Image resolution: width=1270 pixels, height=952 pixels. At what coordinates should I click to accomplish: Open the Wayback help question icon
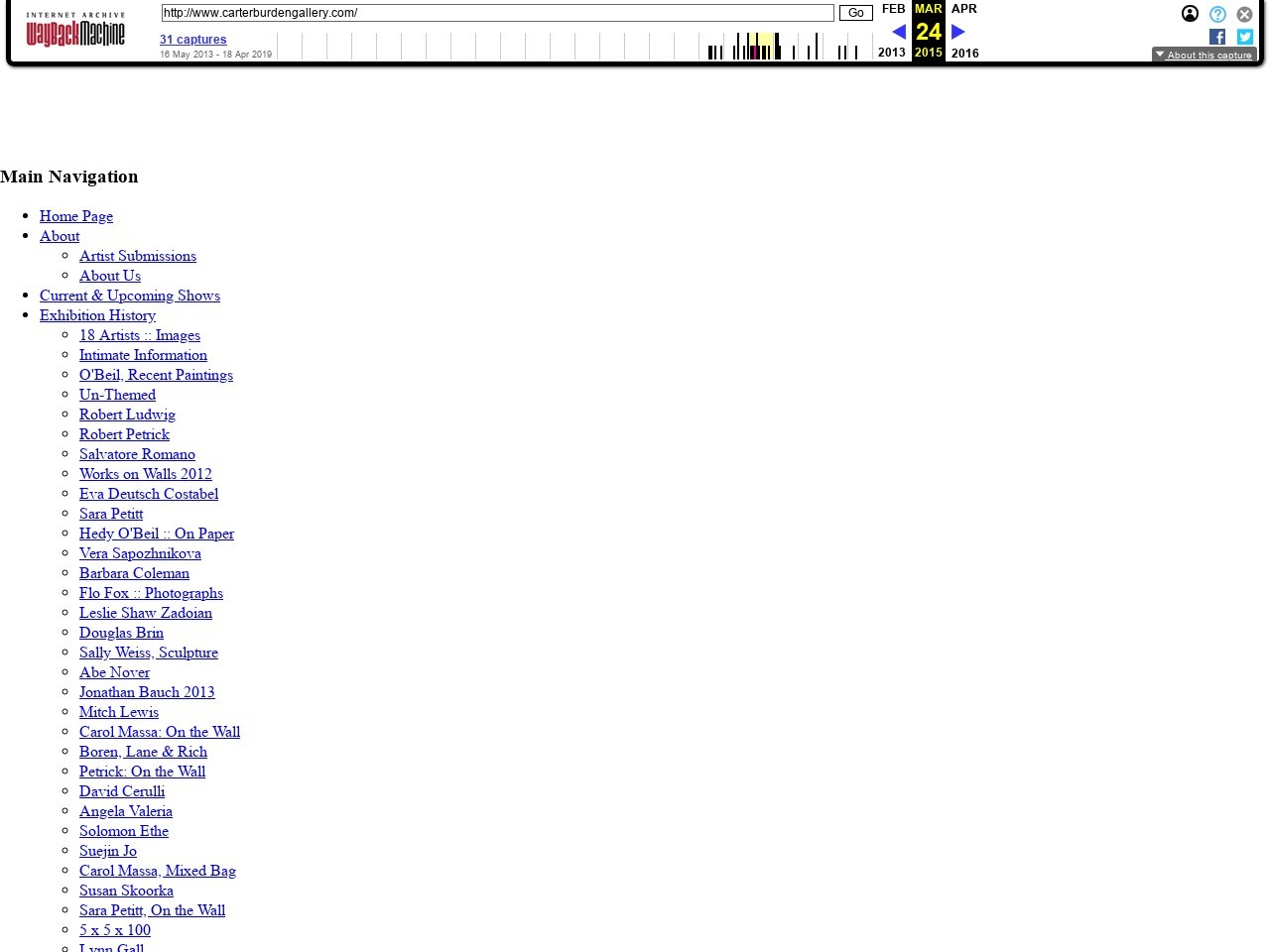[x=1217, y=14]
